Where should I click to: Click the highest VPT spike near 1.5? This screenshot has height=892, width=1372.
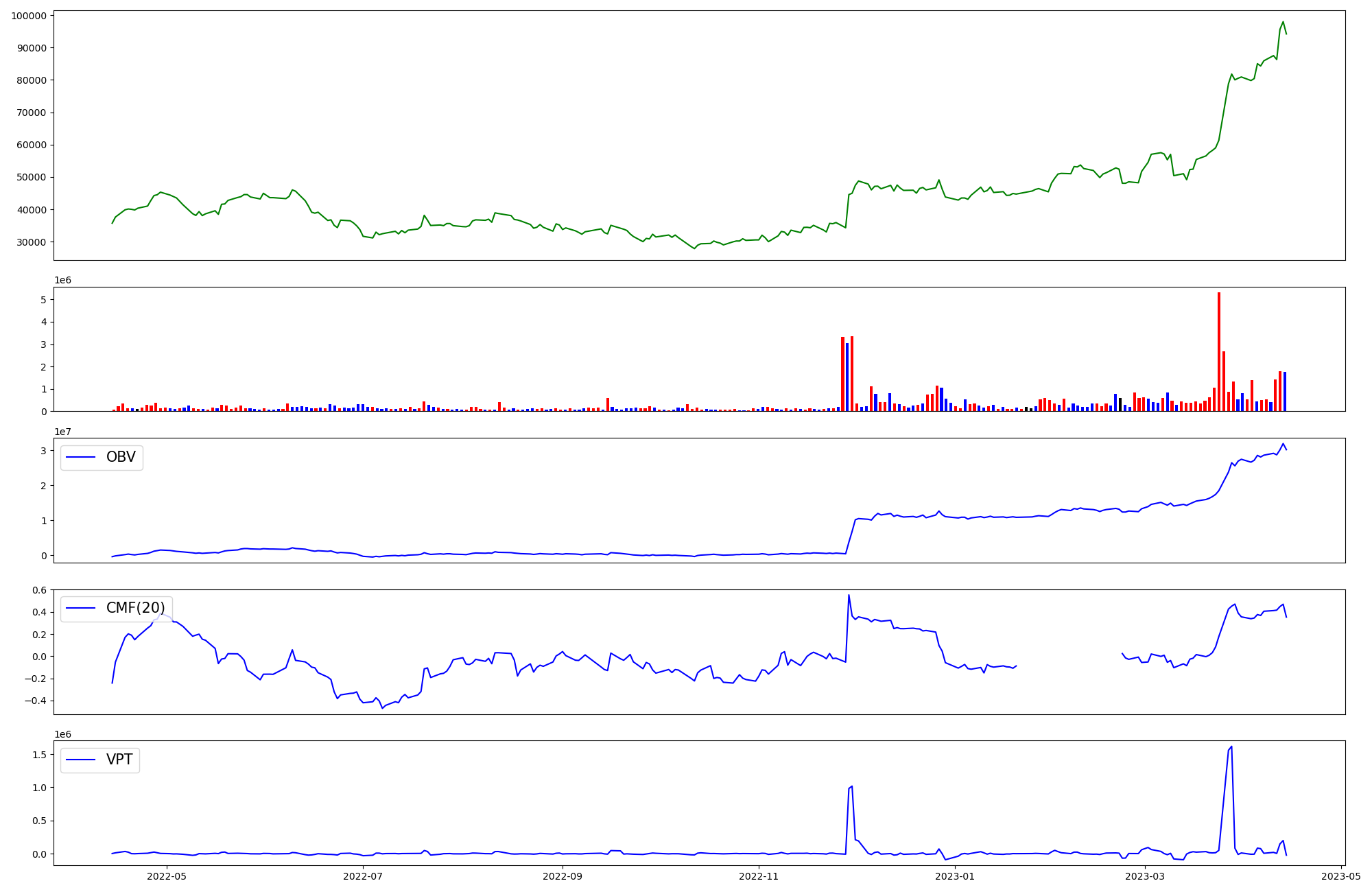click(1231, 747)
